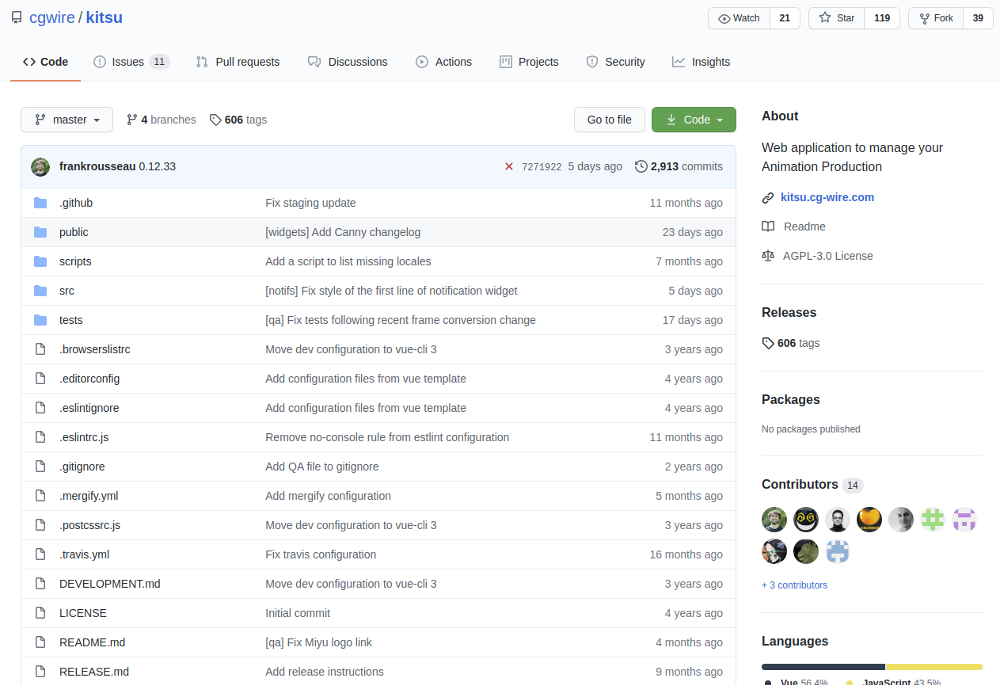Image resolution: width=1000 pixels, height=685 pixels.
Task: Click the Readme book icon
Action: pos(767,226)
